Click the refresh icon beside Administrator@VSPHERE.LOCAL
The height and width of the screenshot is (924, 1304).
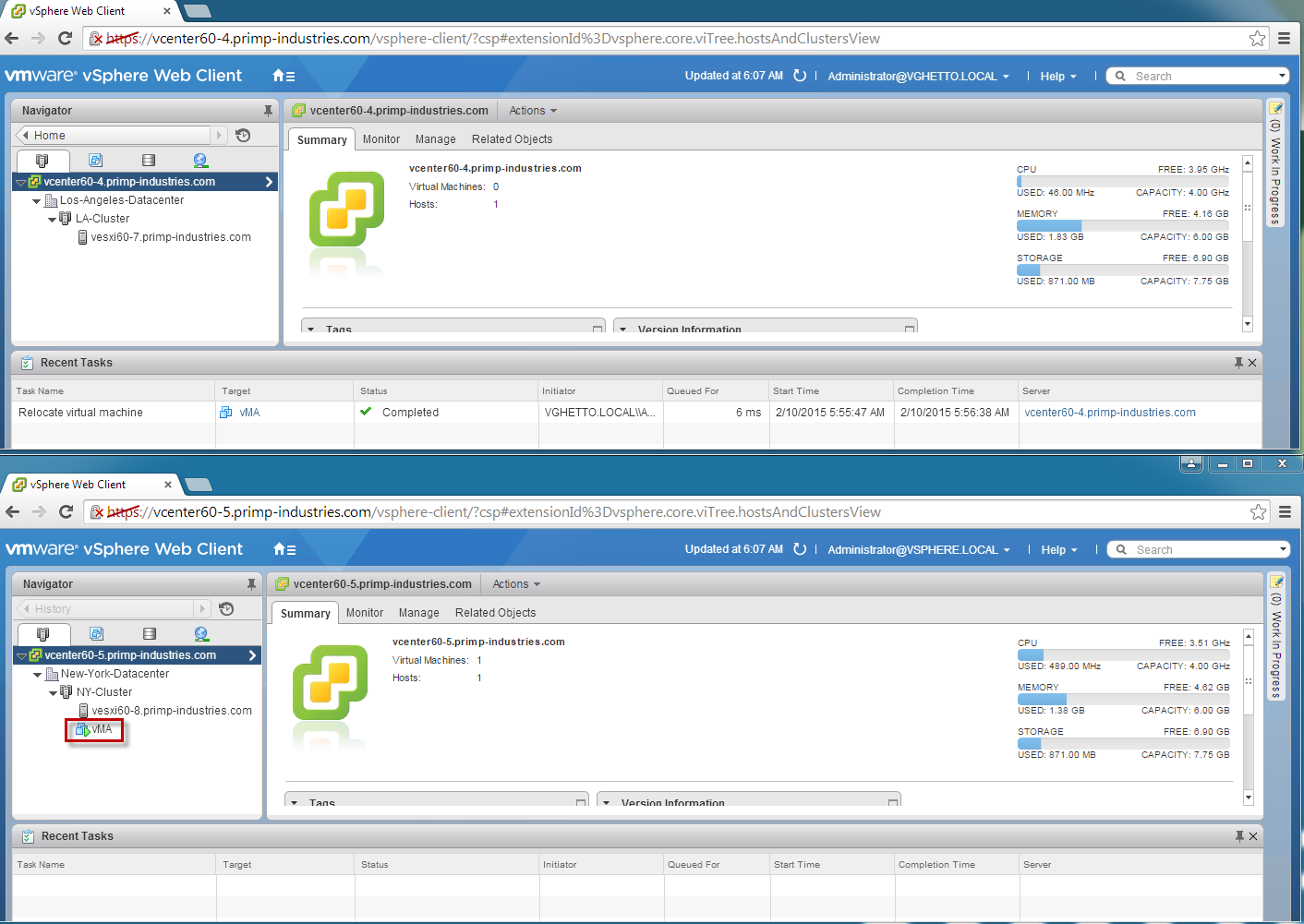800,549
